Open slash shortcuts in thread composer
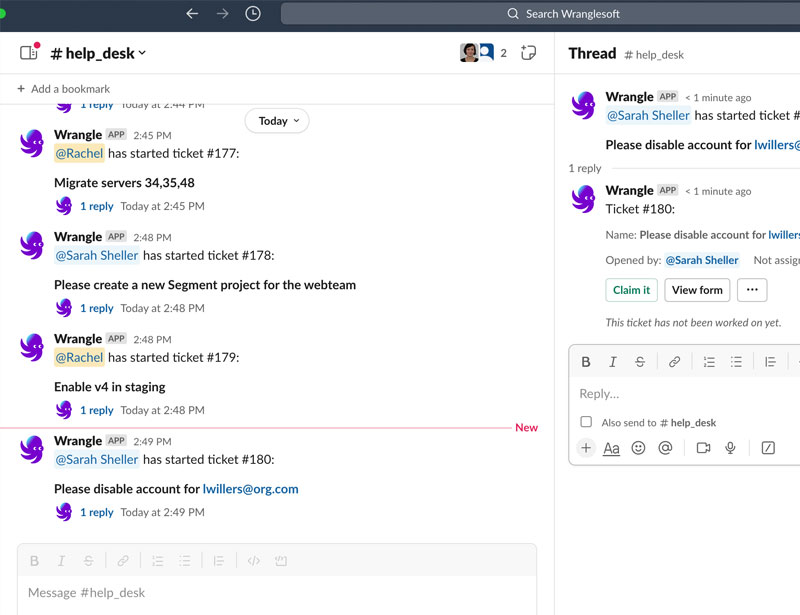The height and width of the screenshot is (615, 800). pos(768,448)
